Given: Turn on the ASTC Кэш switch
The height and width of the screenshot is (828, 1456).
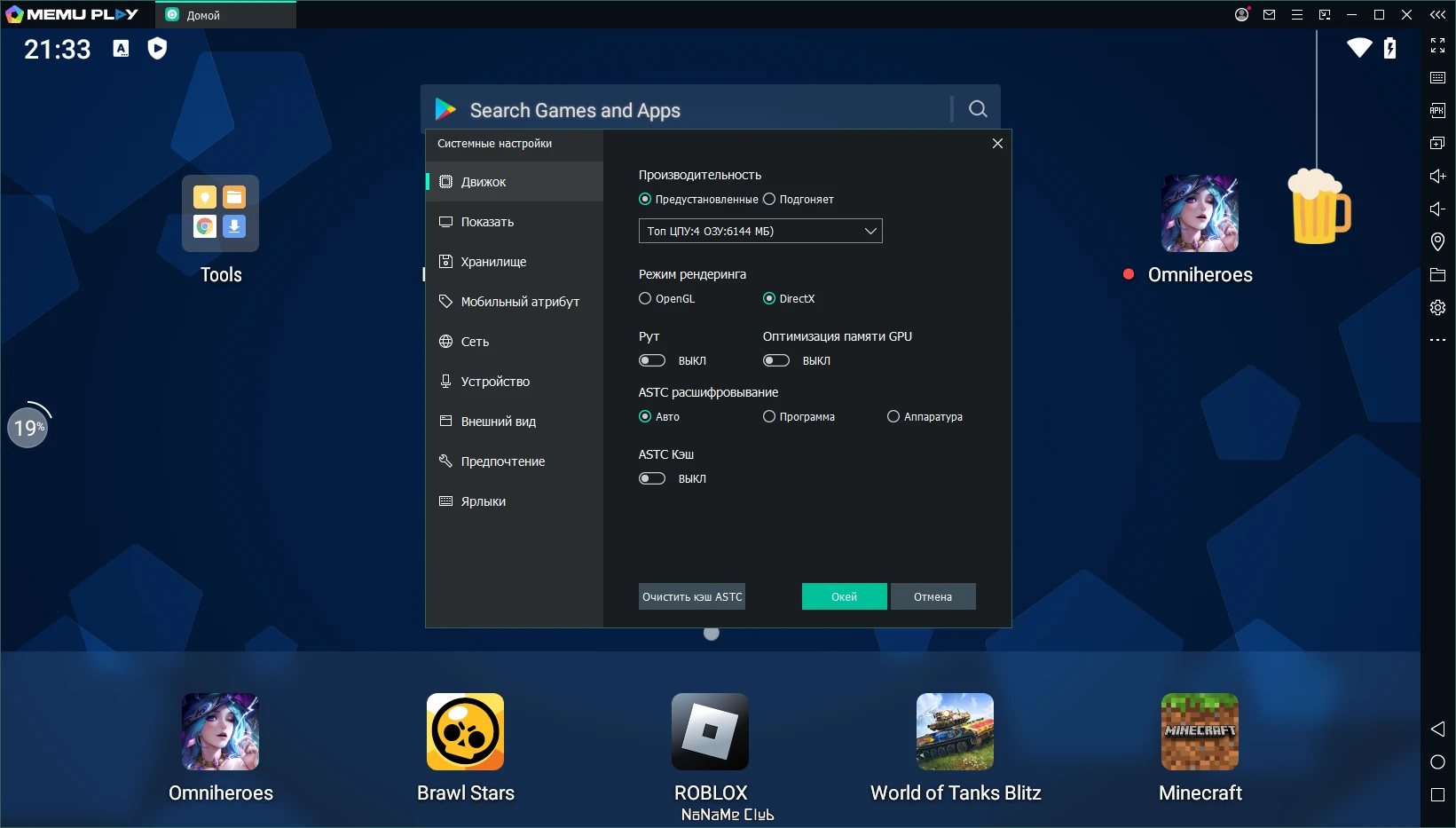Looking at the screenshot, I should (x=652, y=478).
